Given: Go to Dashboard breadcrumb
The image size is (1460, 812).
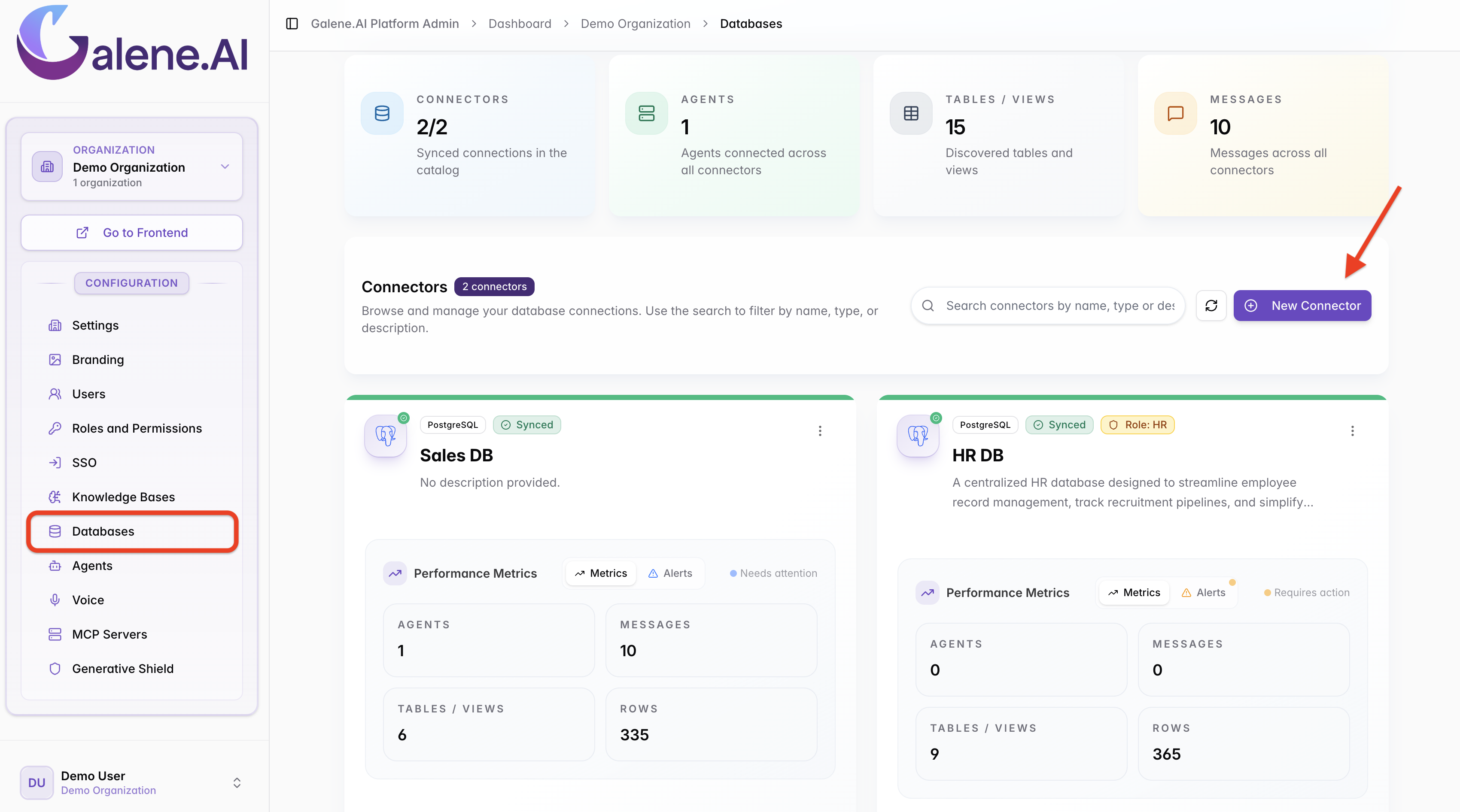Looking at the screenshot, I should (520, 24).
